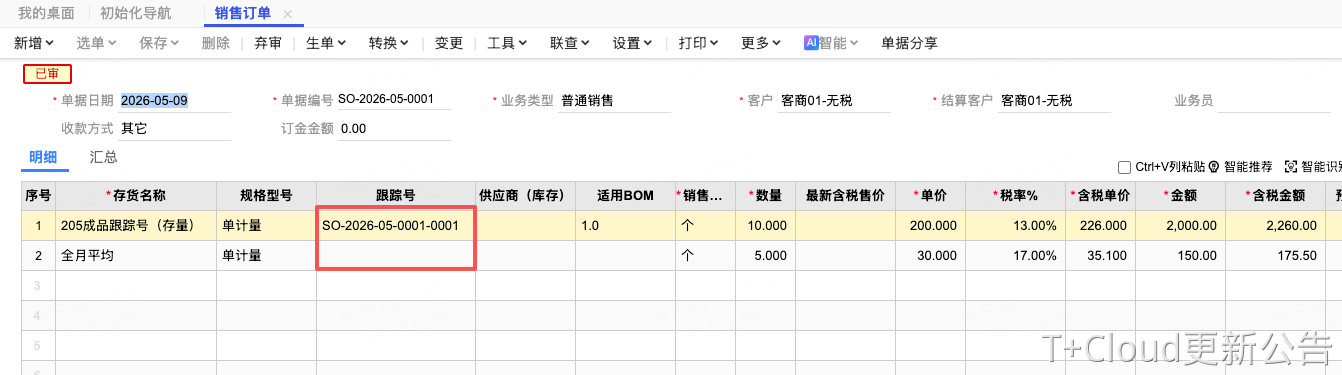
Task: Click the 单据日期 field 2026-05-09
Action: 175,101
